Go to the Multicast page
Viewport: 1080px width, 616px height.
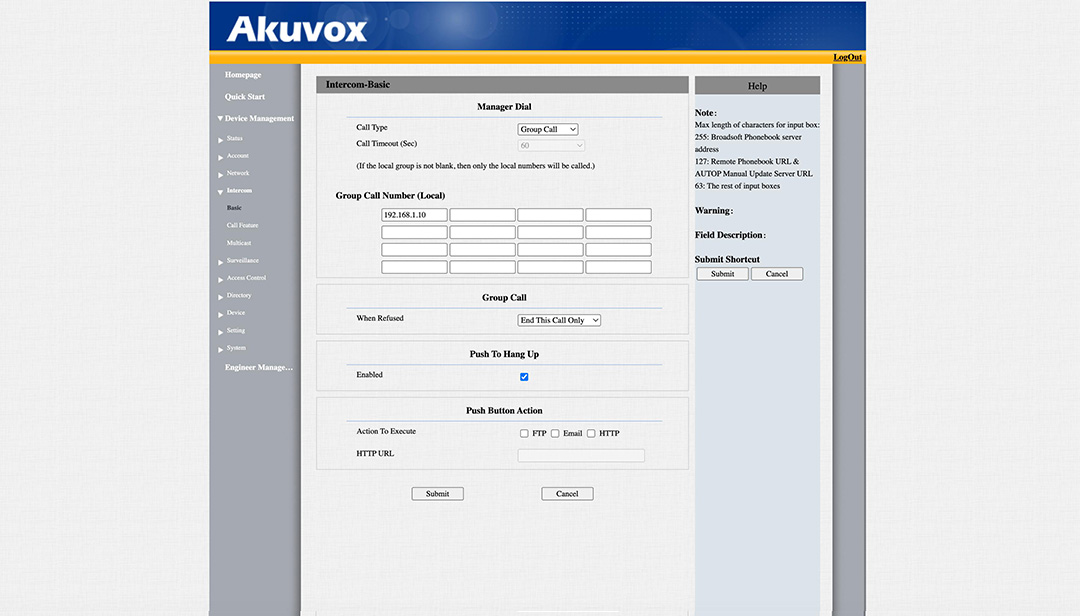pos(239,243)
